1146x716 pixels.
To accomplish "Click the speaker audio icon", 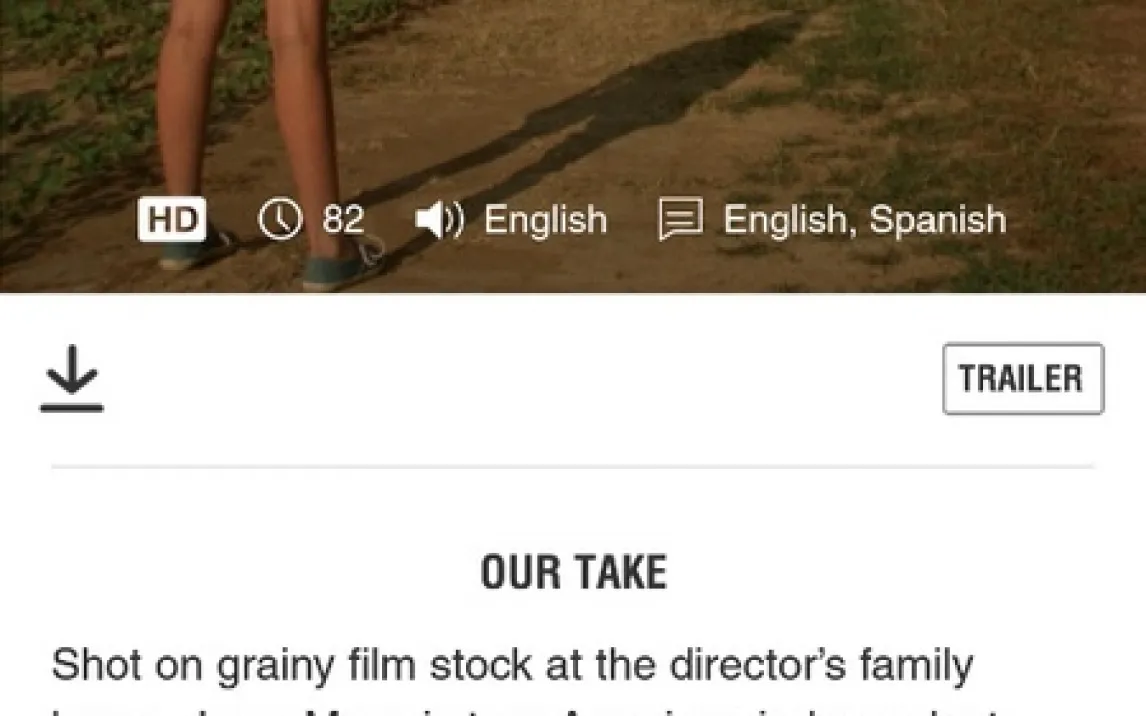I will pos(439,219).
